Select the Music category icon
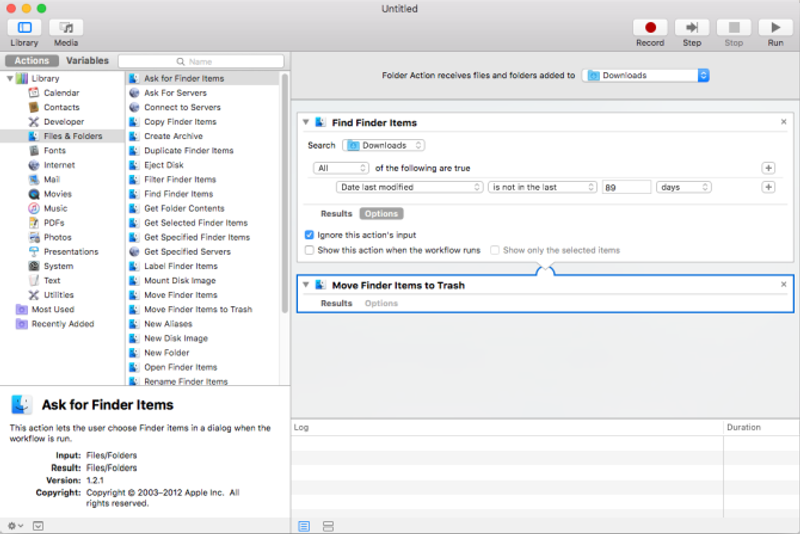The width and height of the screenshot is (800, 534). tap(34, 209)
